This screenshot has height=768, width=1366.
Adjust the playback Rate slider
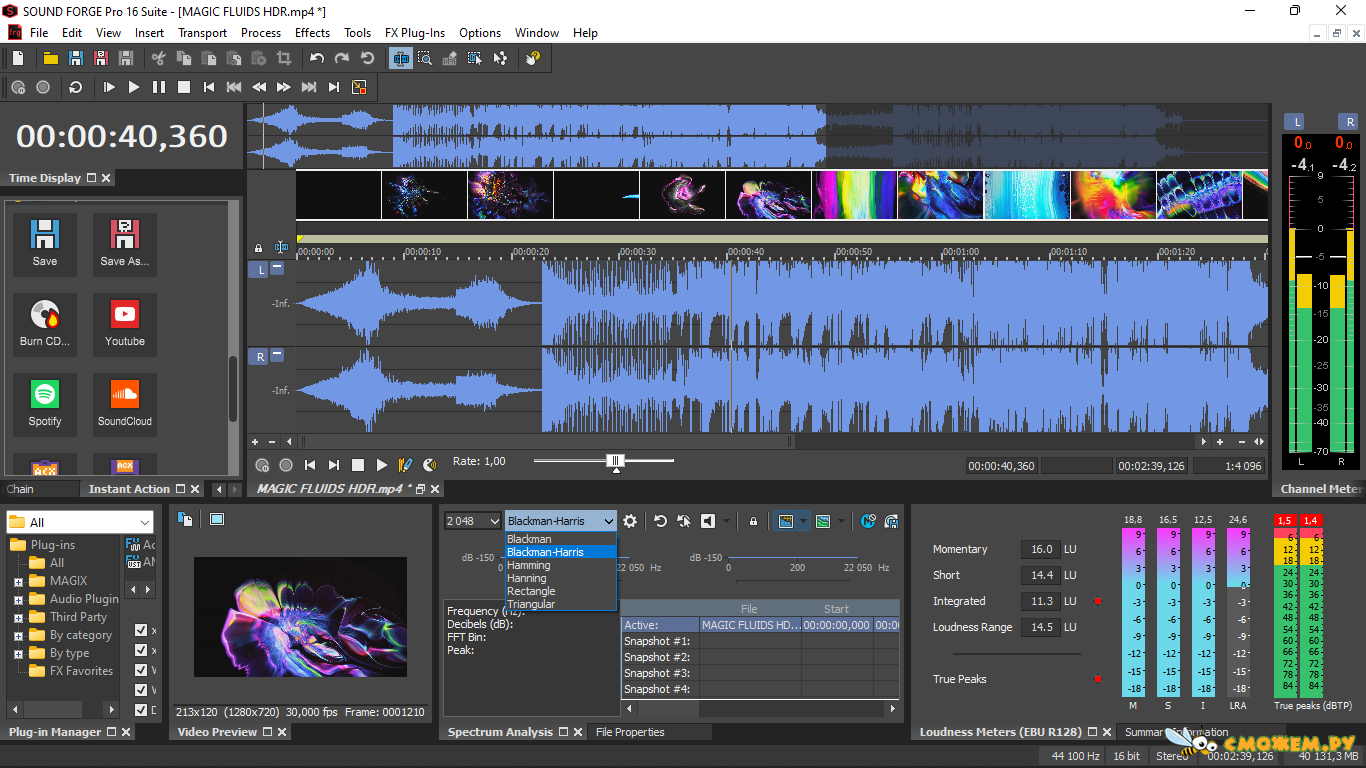(616, 461)
